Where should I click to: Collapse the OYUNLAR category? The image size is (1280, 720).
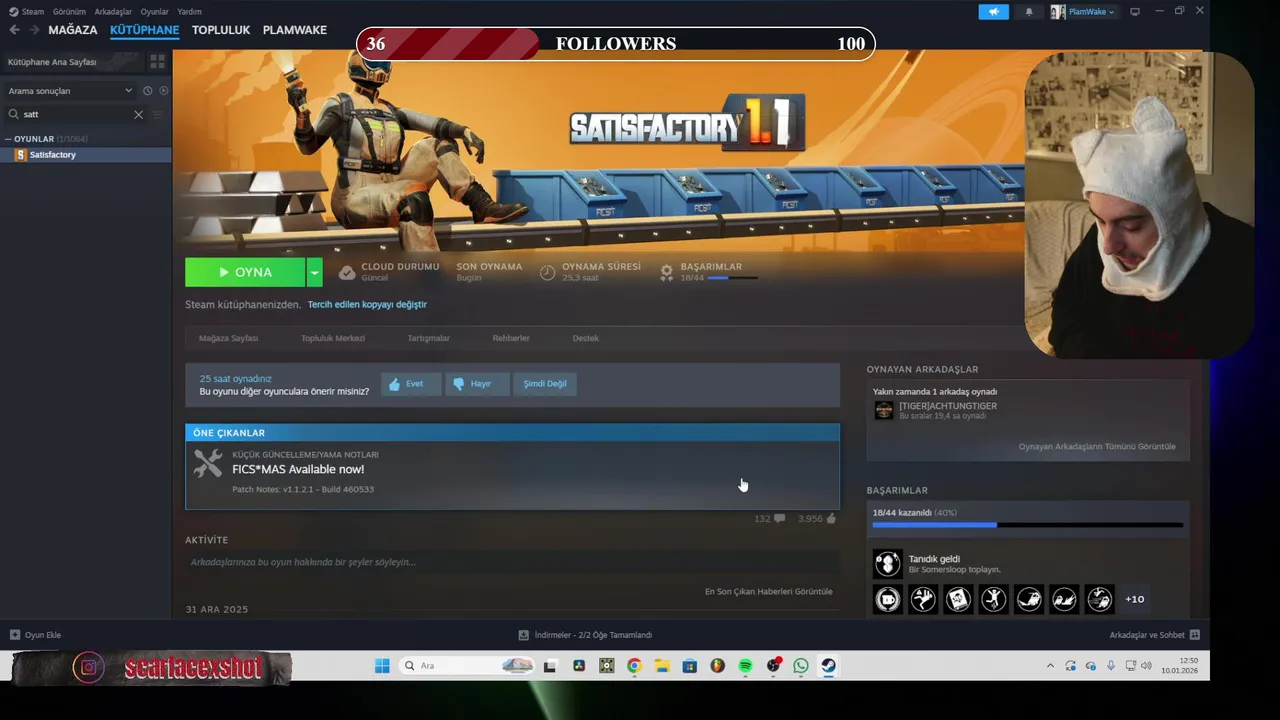click(8, 139)
